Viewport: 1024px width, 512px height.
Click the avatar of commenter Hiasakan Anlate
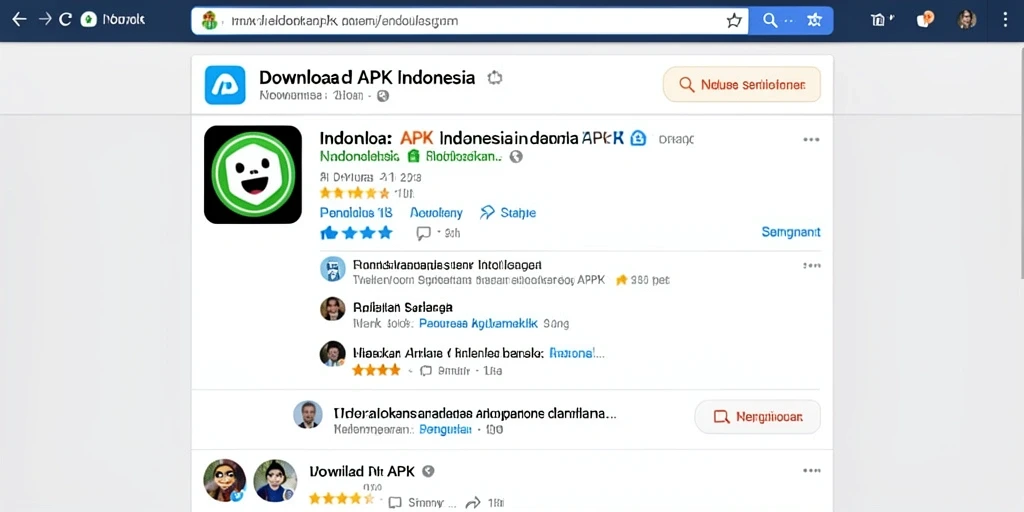pyautogui.click(x=332, y=353)
